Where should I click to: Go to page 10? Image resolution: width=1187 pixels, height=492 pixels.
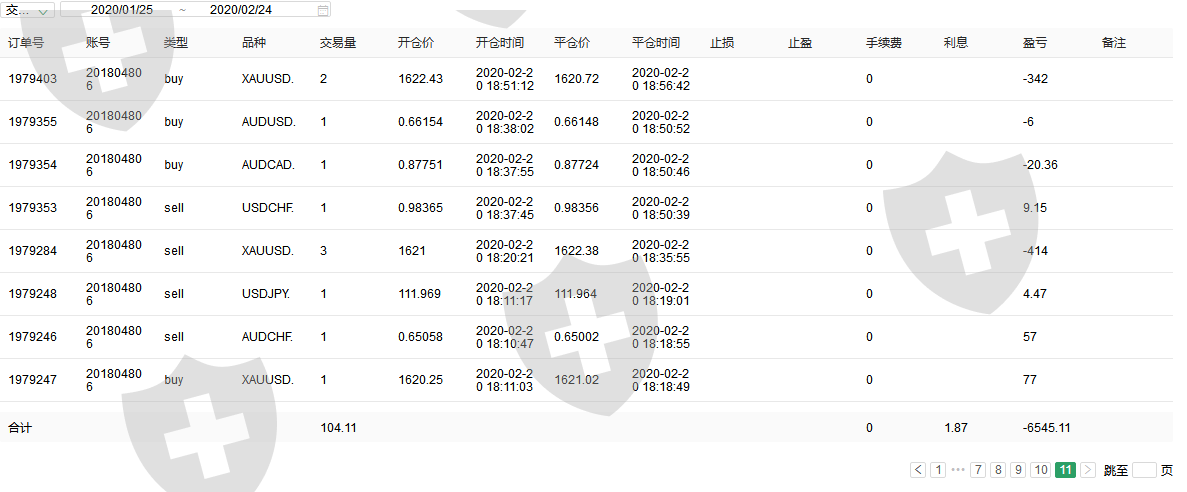click(x=1041, y=470)
